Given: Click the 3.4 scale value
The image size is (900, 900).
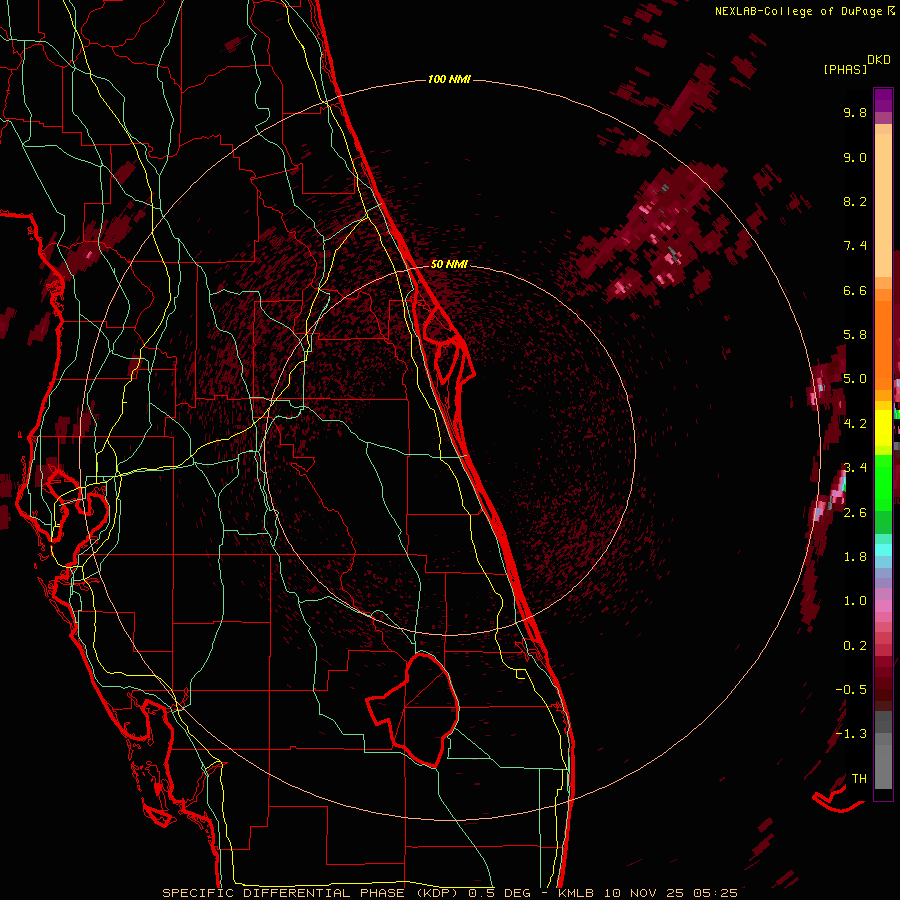Looking at the screenshot, I should (x=855, y=468).
